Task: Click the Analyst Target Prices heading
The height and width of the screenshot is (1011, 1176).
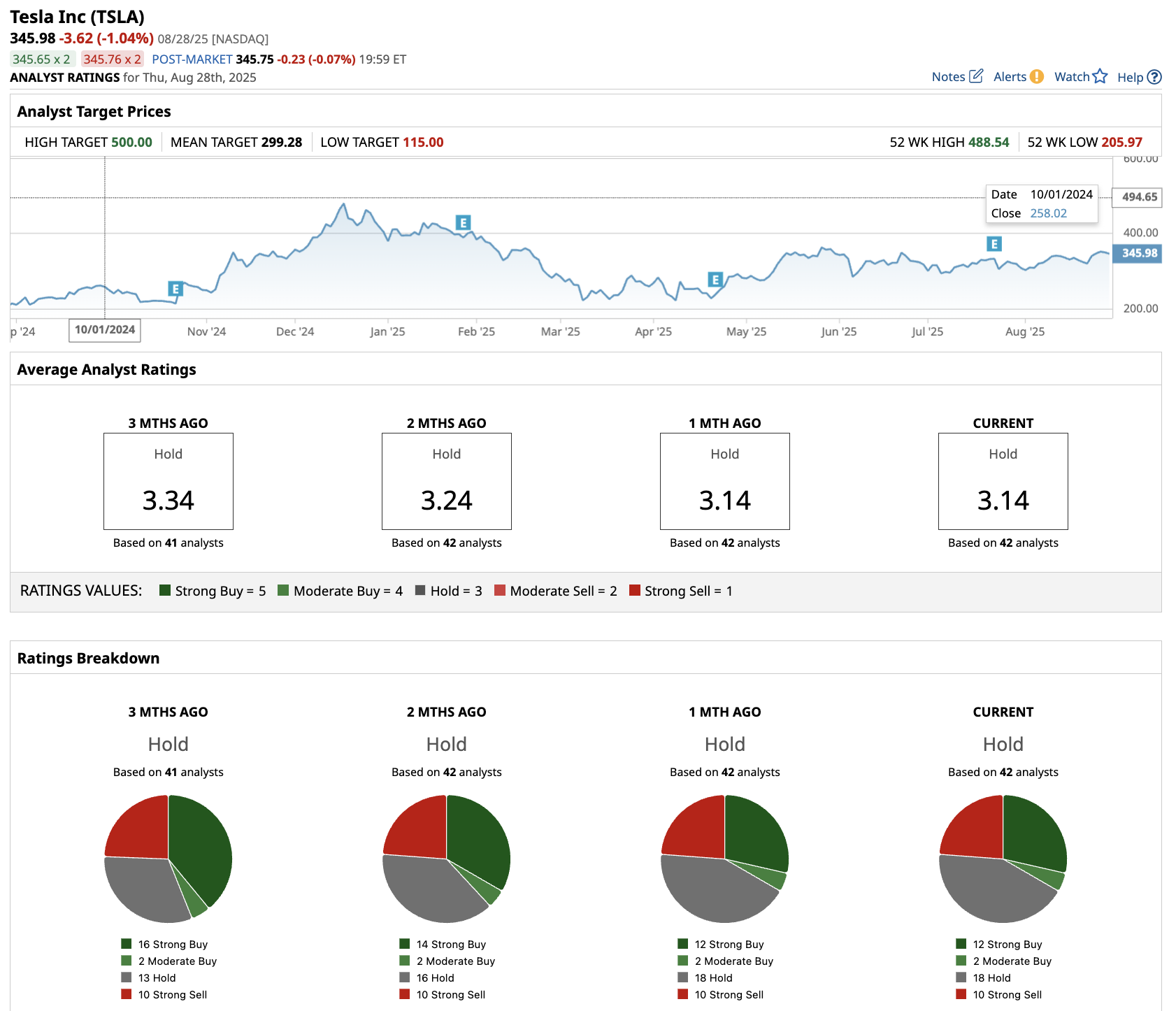Action: click(x=94, y=111)
